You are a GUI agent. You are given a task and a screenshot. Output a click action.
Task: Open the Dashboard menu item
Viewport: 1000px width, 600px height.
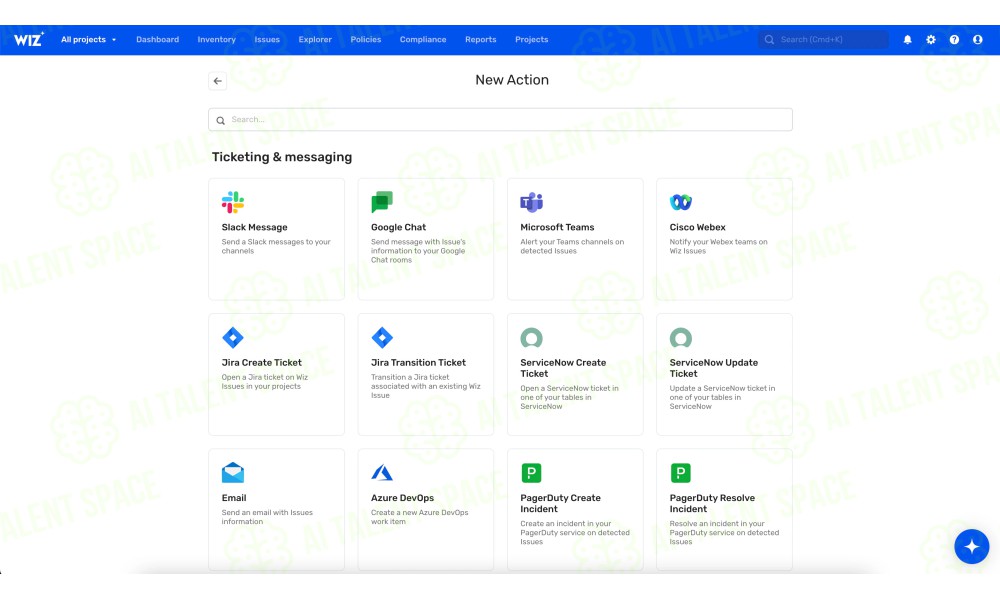point(157,40)
